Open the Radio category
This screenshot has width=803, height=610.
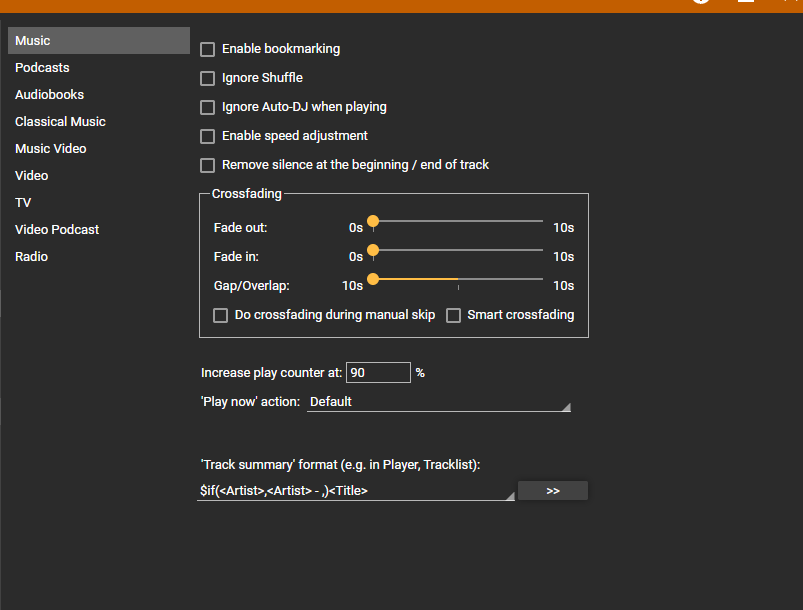99,257
